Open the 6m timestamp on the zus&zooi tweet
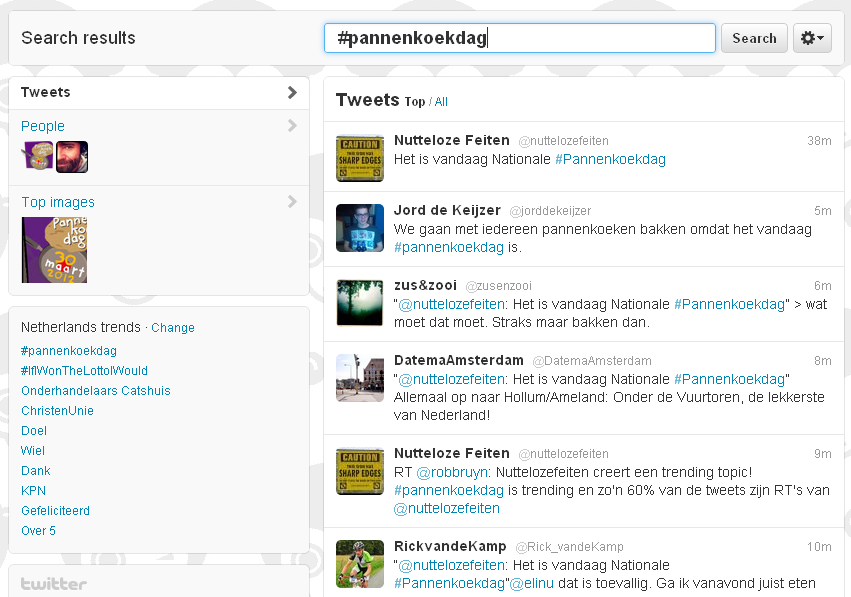 (822, 286)
